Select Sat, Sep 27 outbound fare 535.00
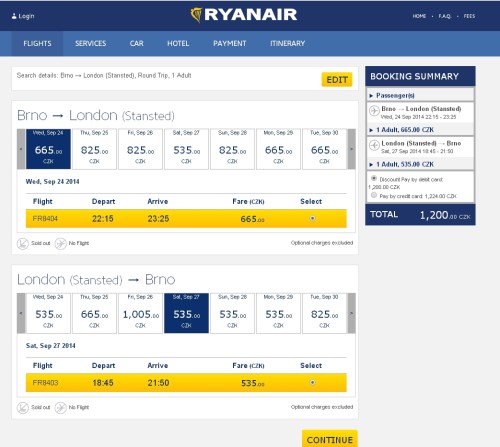 click(x=186, y=149)
